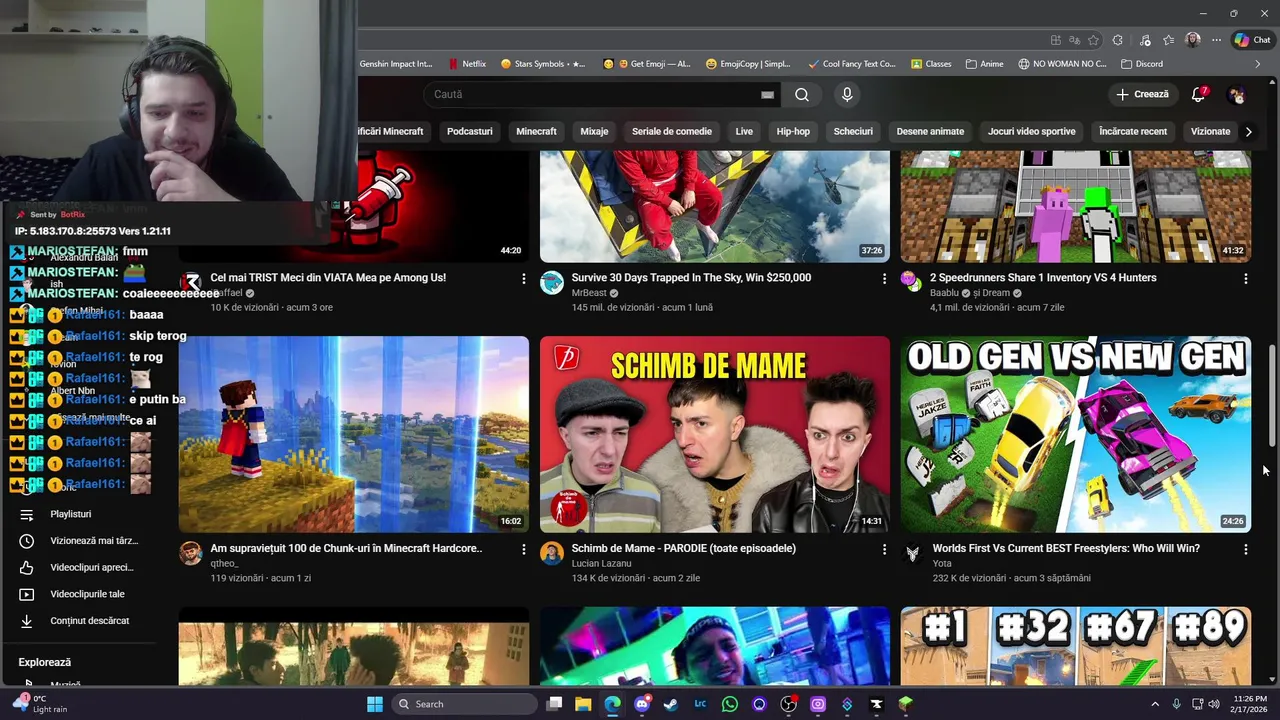Open options for 2 Speedrunners video
This screenshot has height=720, width=1280.
pyautogui.click(x=1245, y=279)
